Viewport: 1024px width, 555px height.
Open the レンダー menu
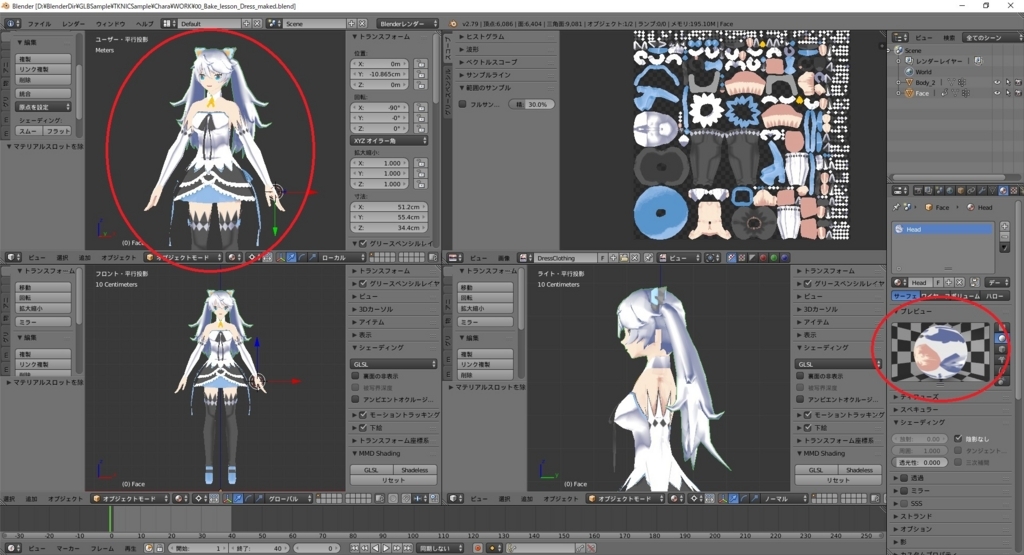[73, 24]
